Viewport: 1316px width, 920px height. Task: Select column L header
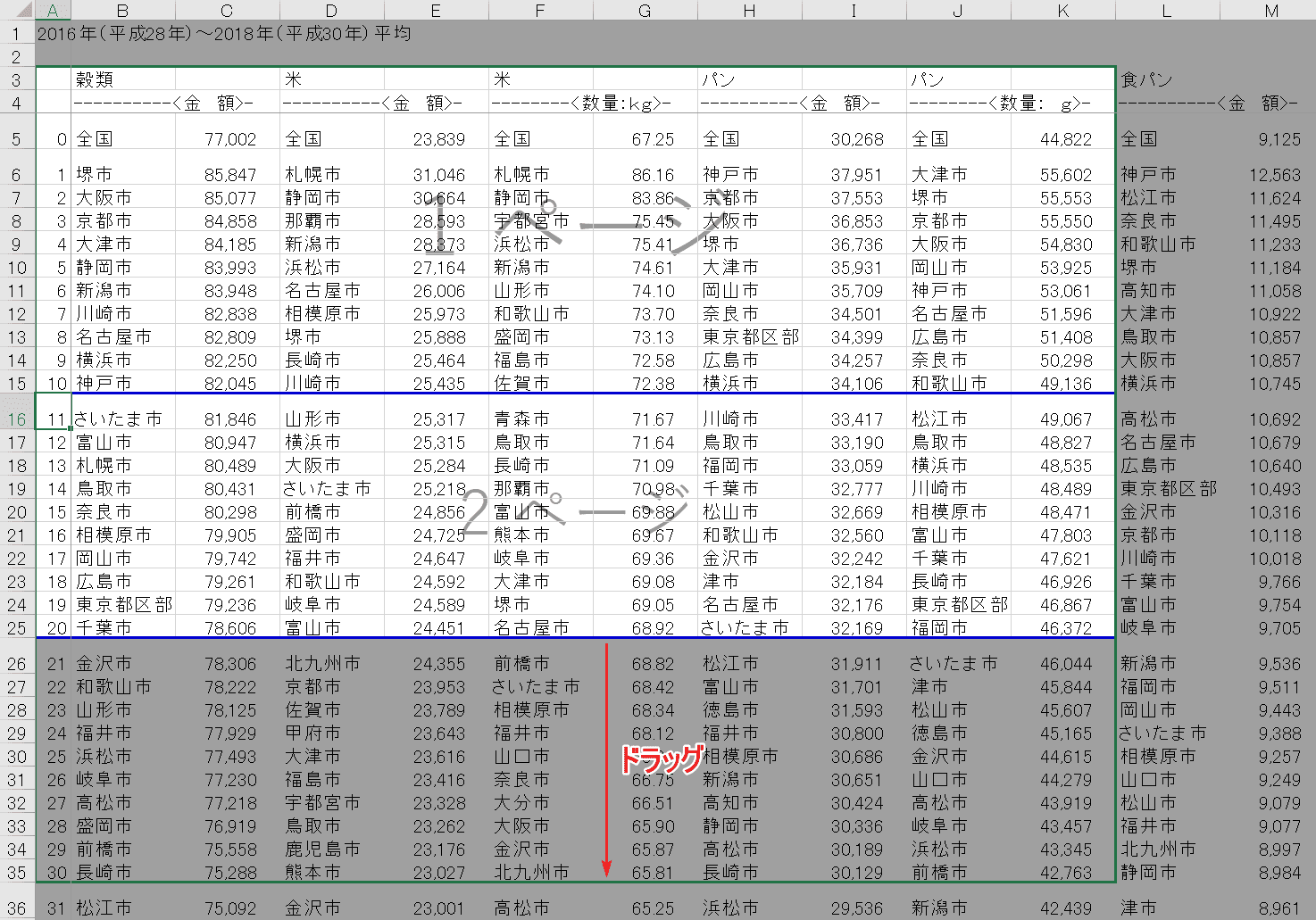pyautogui.click(x=1167, y=11)
